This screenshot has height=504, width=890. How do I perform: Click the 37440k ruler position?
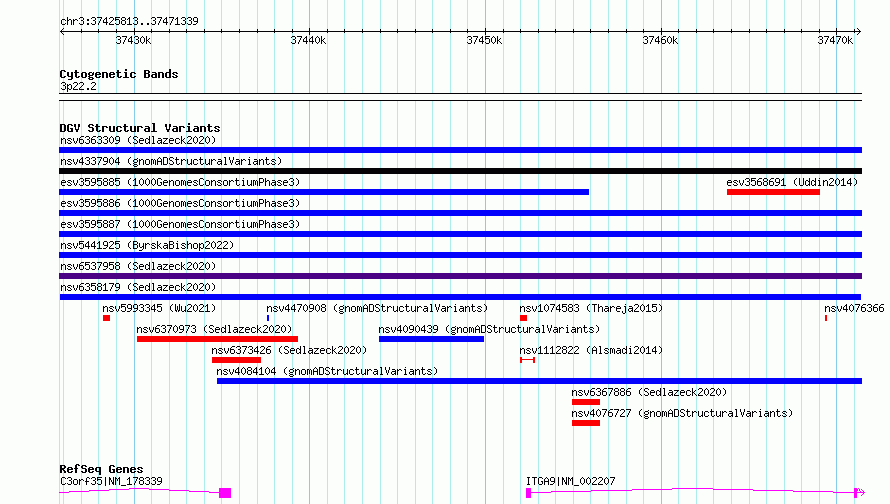(x=308, y=40)
